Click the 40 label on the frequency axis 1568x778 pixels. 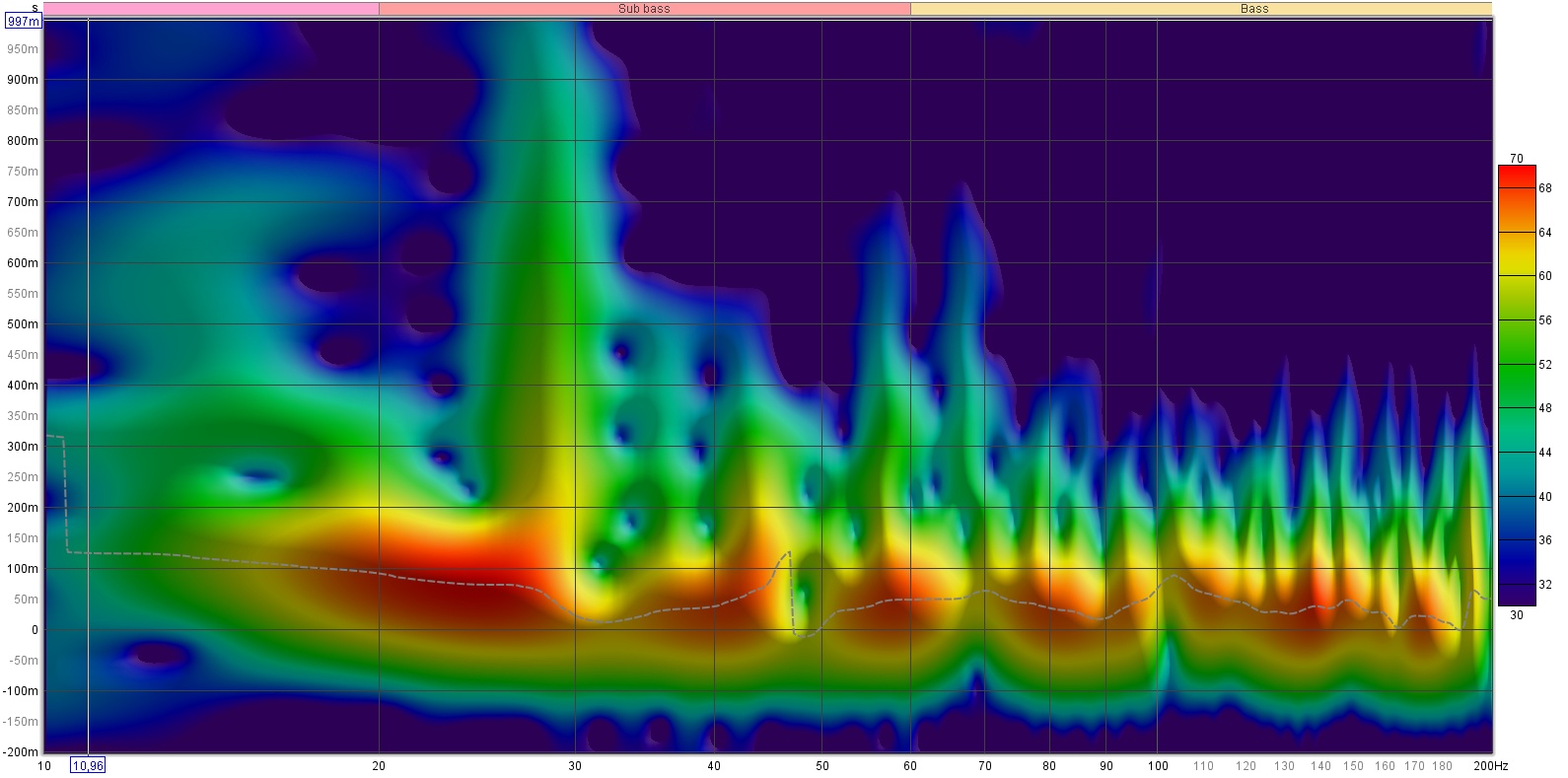click(x=714, y=766)
